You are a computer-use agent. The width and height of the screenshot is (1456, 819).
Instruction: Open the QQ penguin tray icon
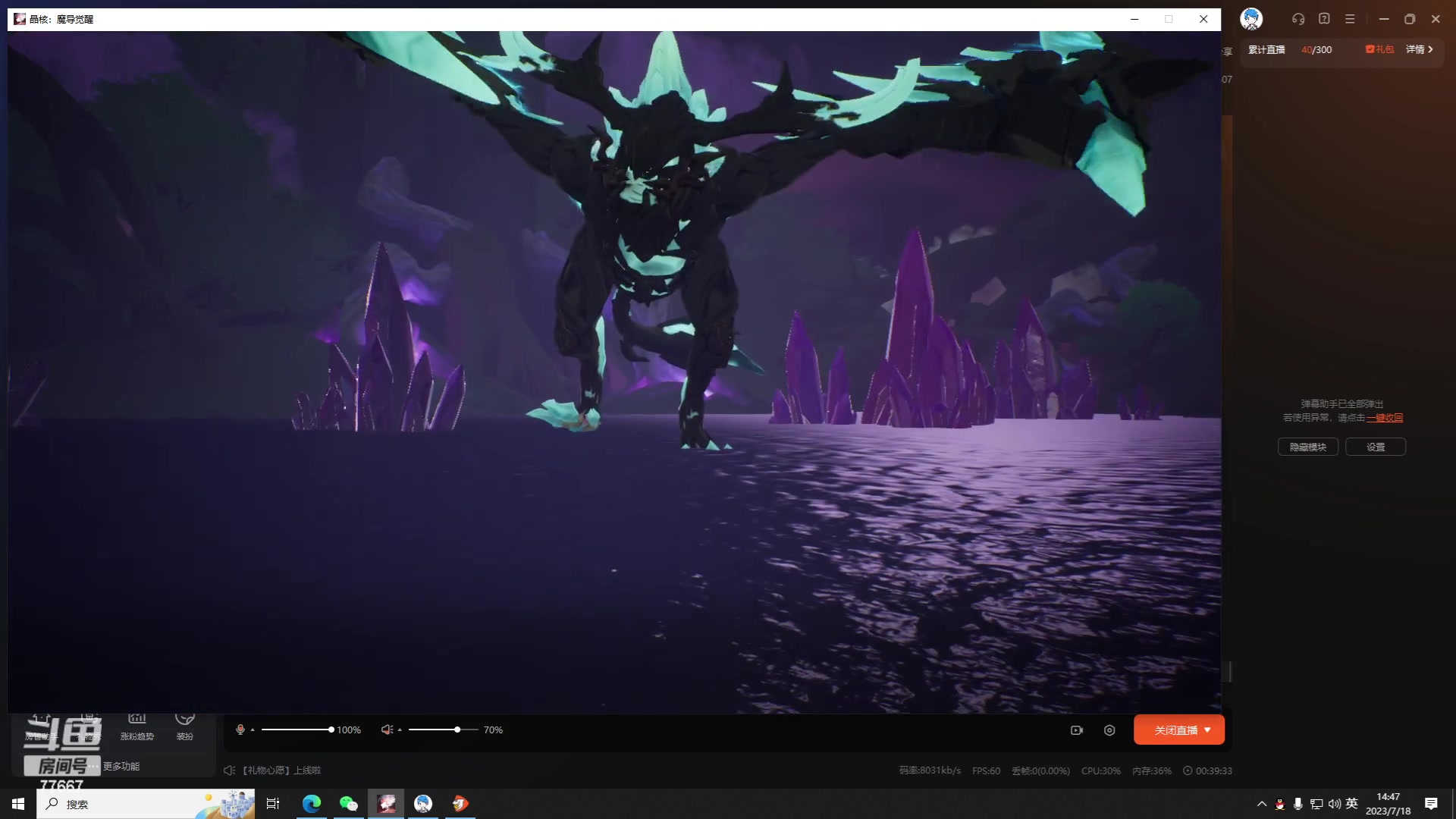click(1280, 804)
